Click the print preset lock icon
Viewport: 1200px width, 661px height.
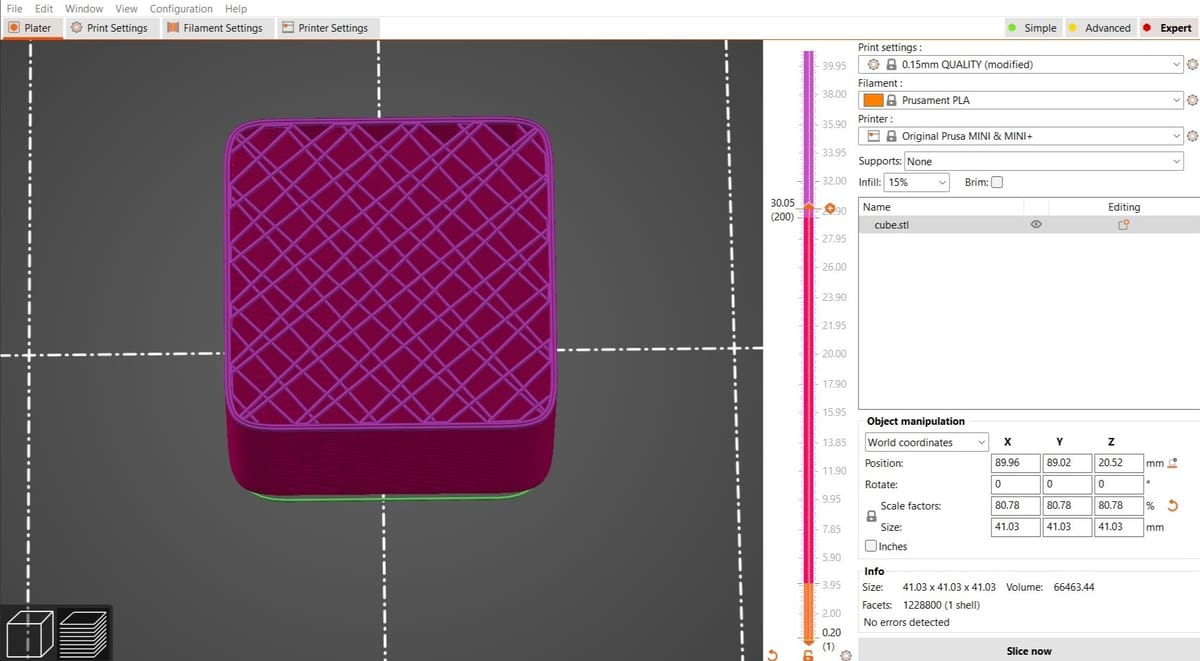[x=891, y=65]
